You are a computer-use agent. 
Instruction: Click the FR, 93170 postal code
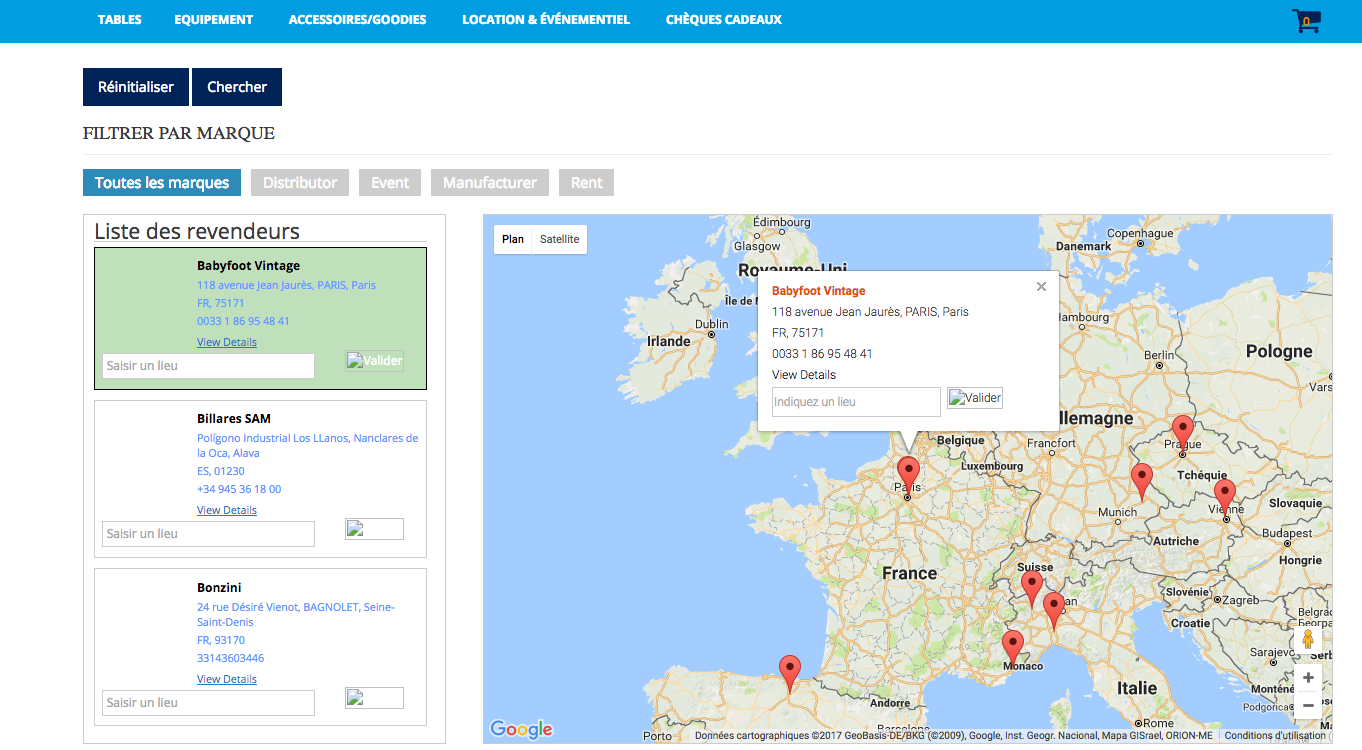(221, 640)
